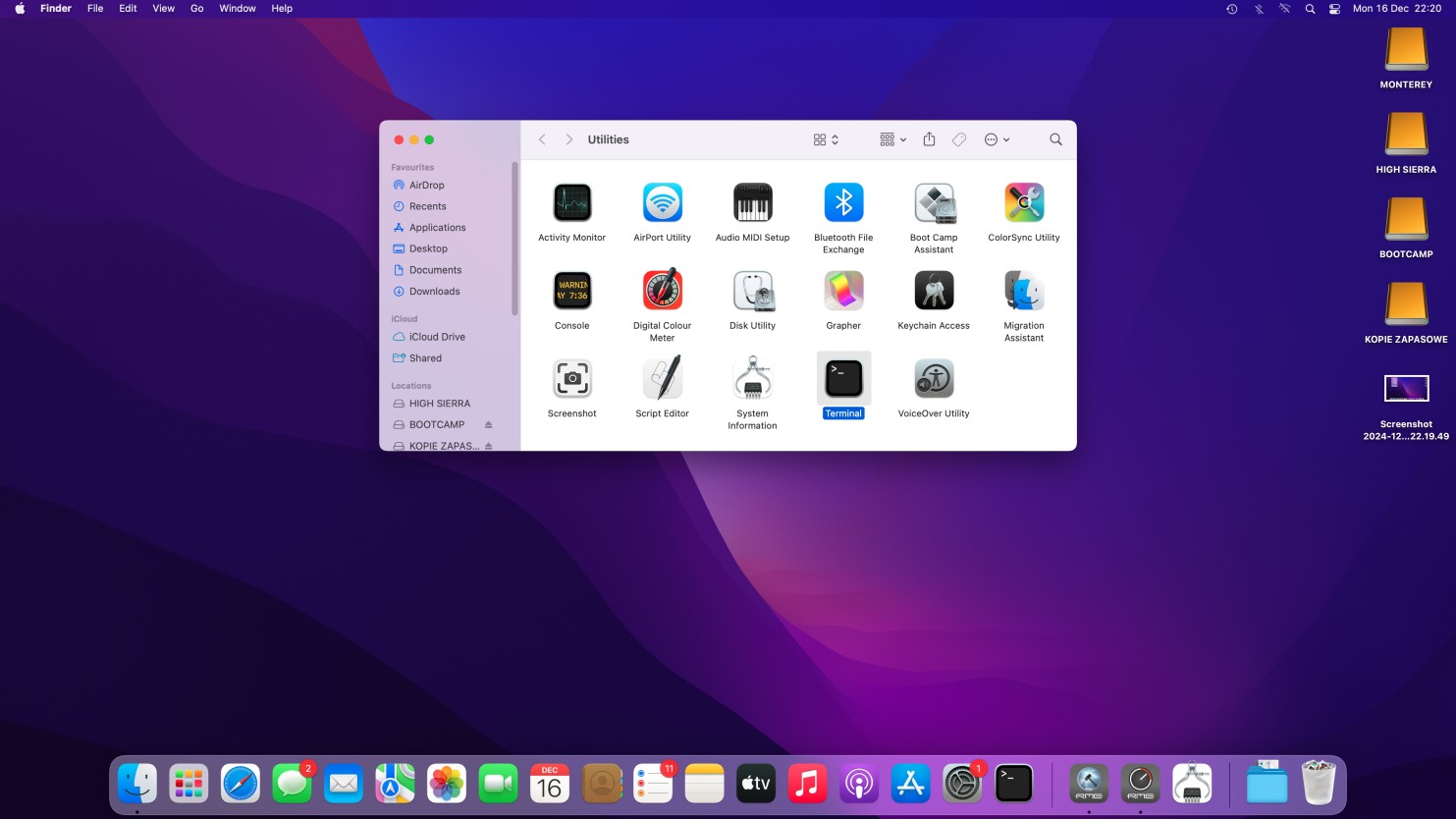Select the Keychain Access icon
Image resolution: width=1456 pixels, height=819 pixels.
tap(934, 291)
